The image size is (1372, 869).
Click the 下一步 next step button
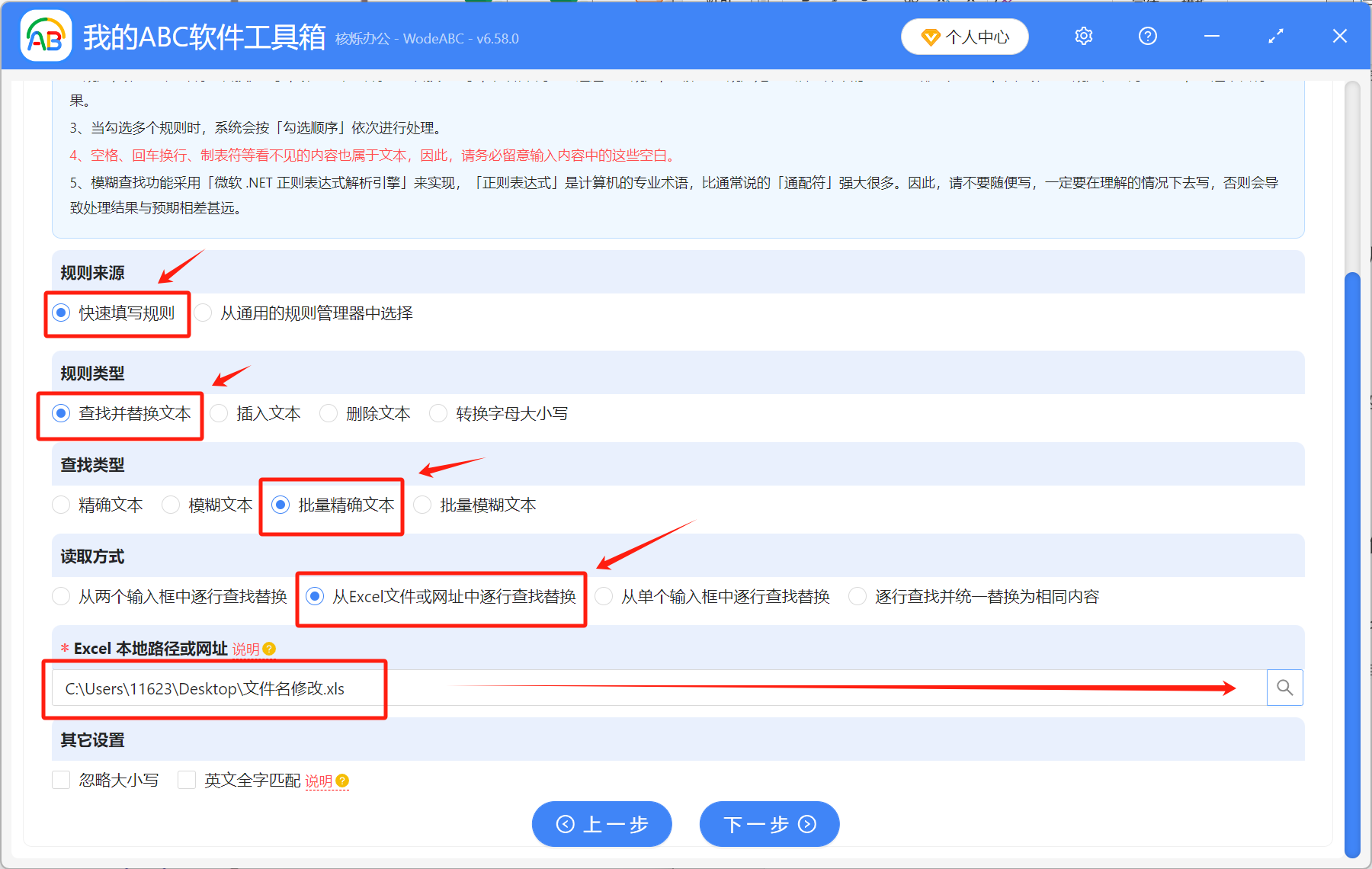[x=768, y=824]
